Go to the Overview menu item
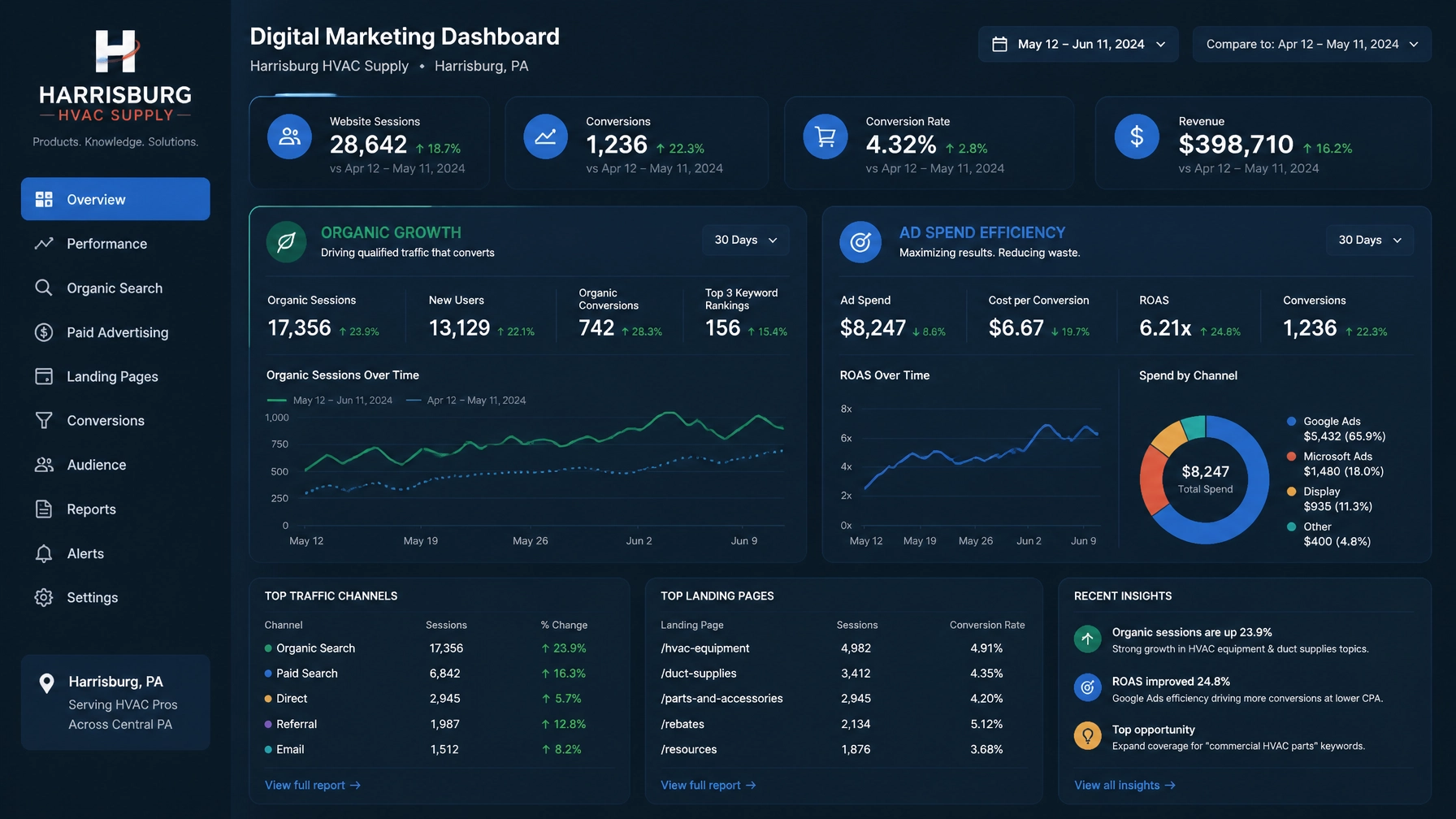Screen dimensions: 1456x819 [x=115, y=199]
